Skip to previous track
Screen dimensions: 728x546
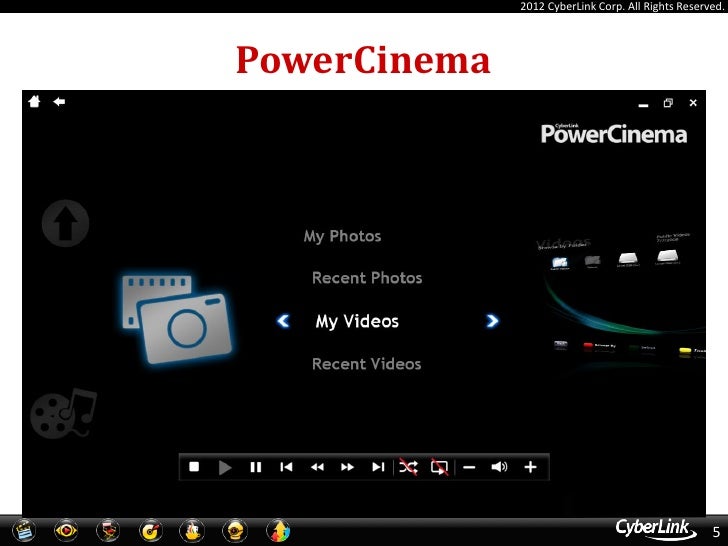click(286, 467)
